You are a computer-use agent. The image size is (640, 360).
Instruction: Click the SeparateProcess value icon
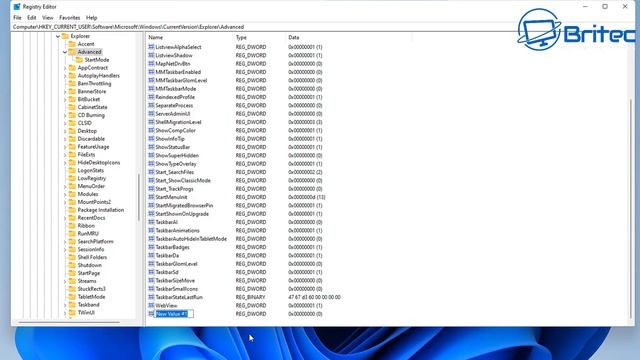pyautogui.click(x=151, y=105)
